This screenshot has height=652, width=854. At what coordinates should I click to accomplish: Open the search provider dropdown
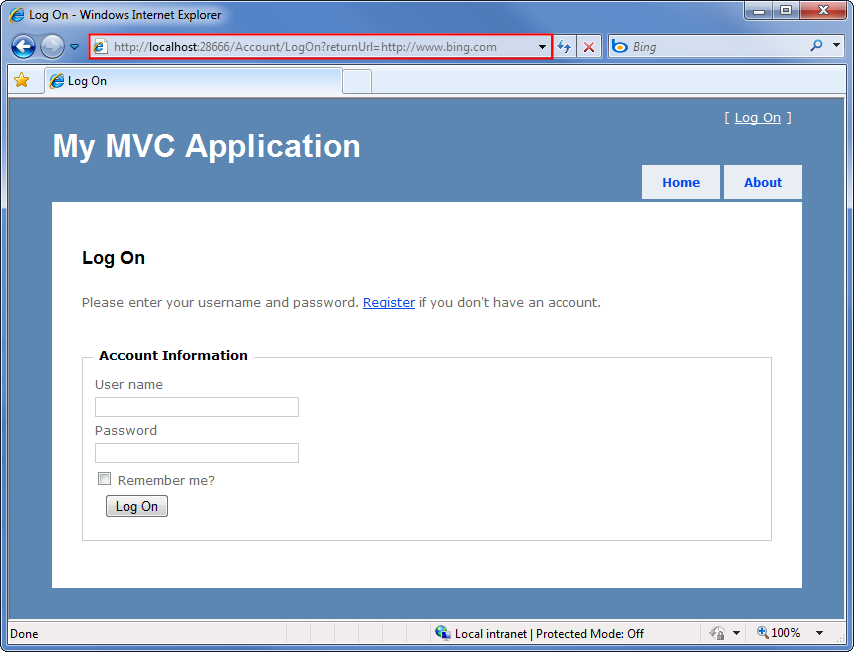(836, 46)
